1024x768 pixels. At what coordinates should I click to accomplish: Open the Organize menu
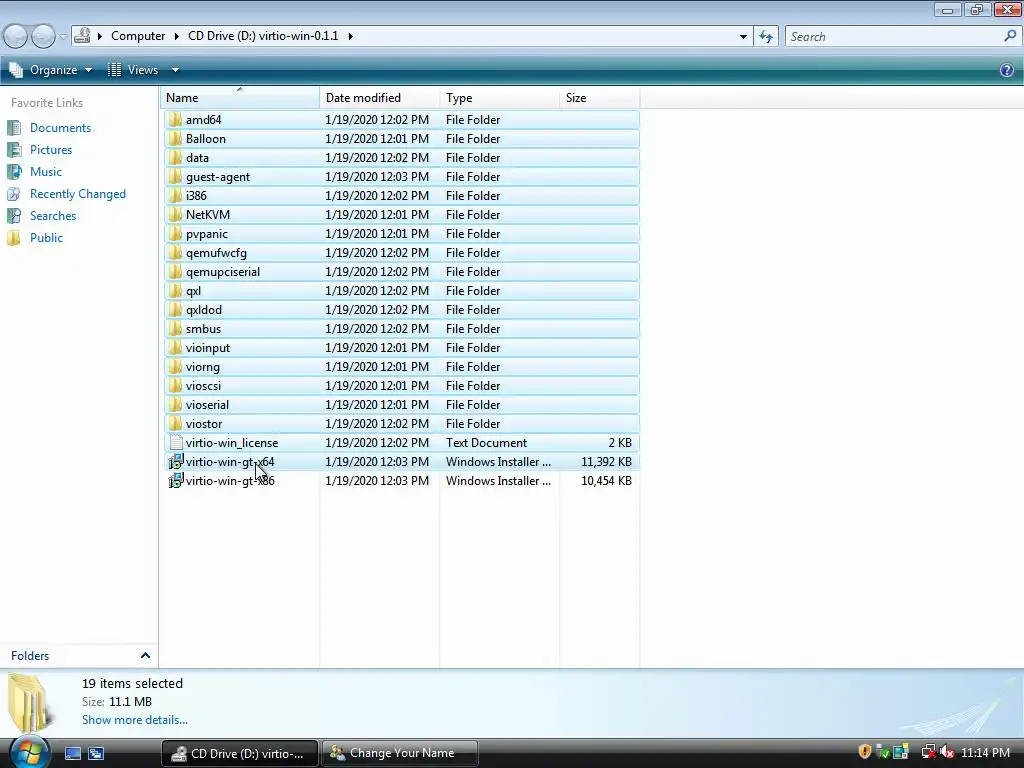(x=52, y=70)
